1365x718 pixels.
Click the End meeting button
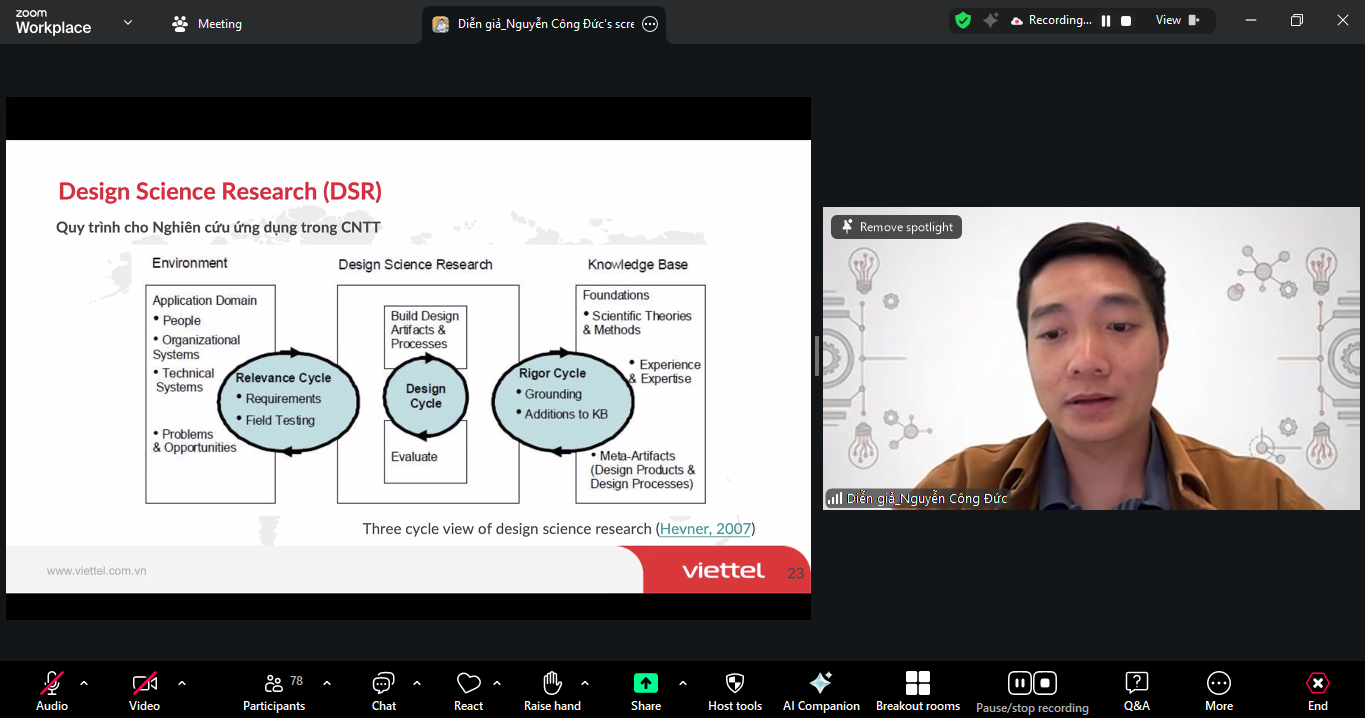[1318, 691]
